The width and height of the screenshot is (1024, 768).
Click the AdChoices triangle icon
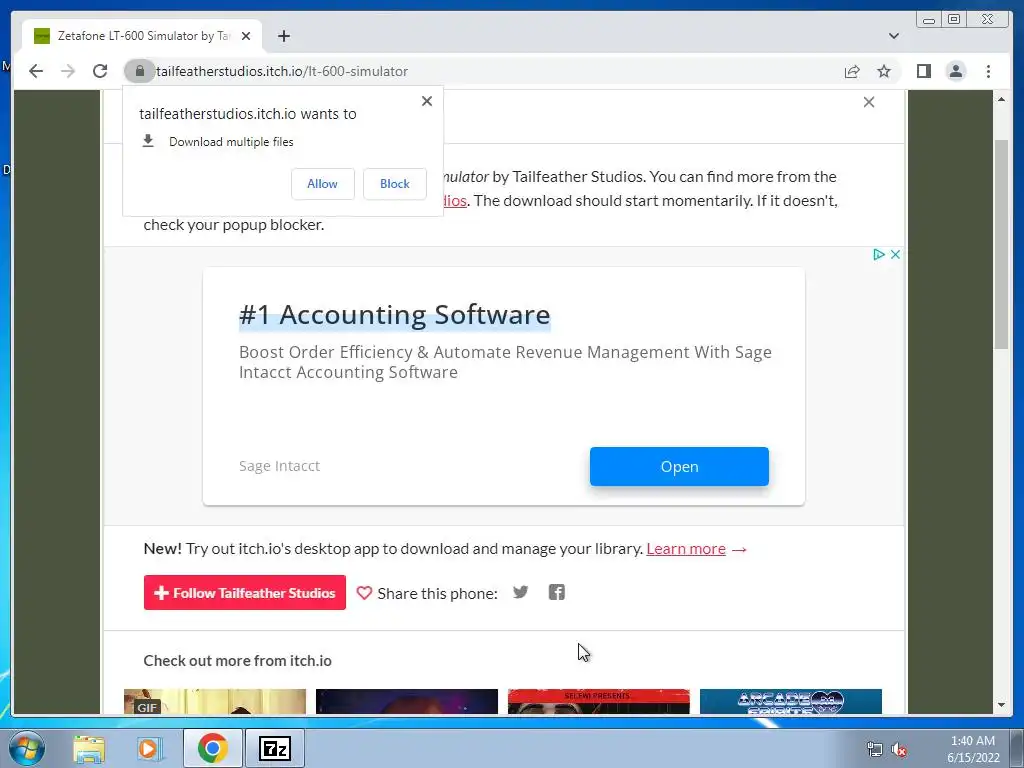point(878,254)
